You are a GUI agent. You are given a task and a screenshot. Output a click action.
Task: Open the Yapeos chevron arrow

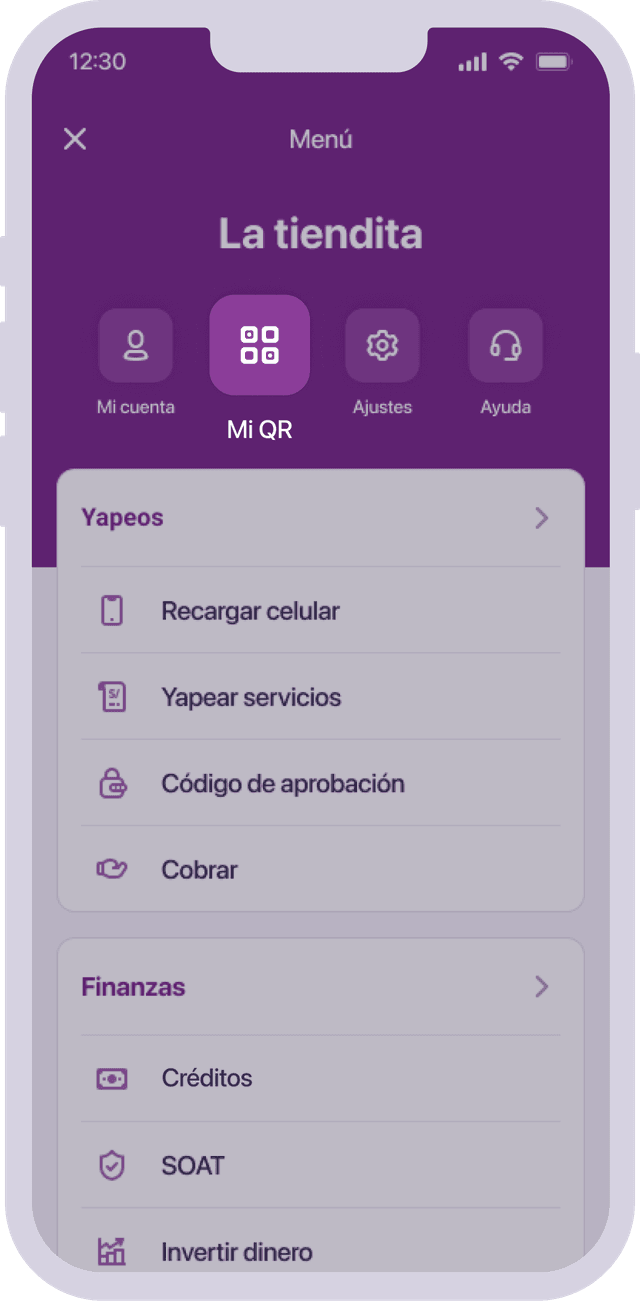coord(541,518)
